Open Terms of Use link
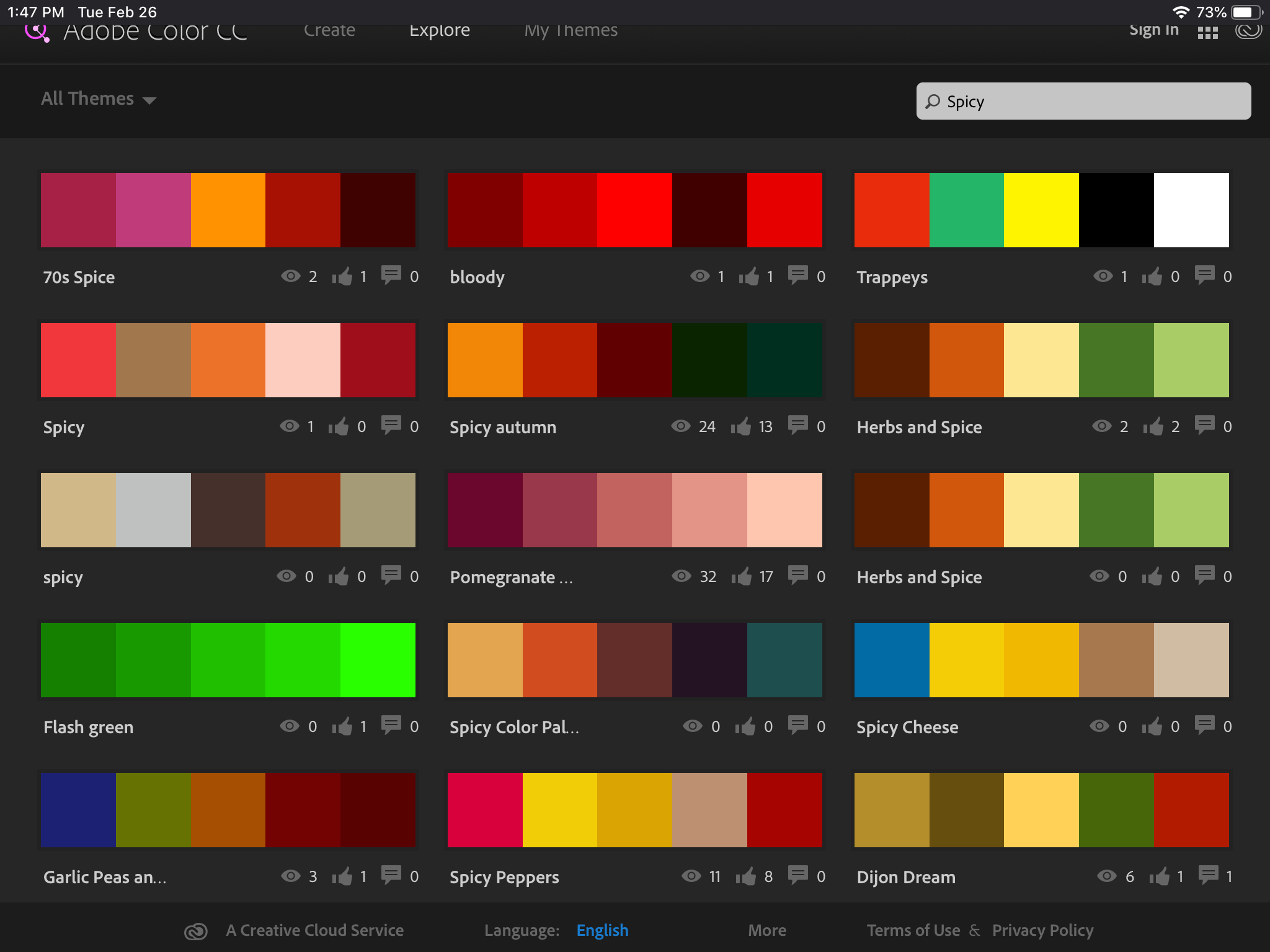Image resolution: width=1270 pixels, height=952 pixels. 913,930
